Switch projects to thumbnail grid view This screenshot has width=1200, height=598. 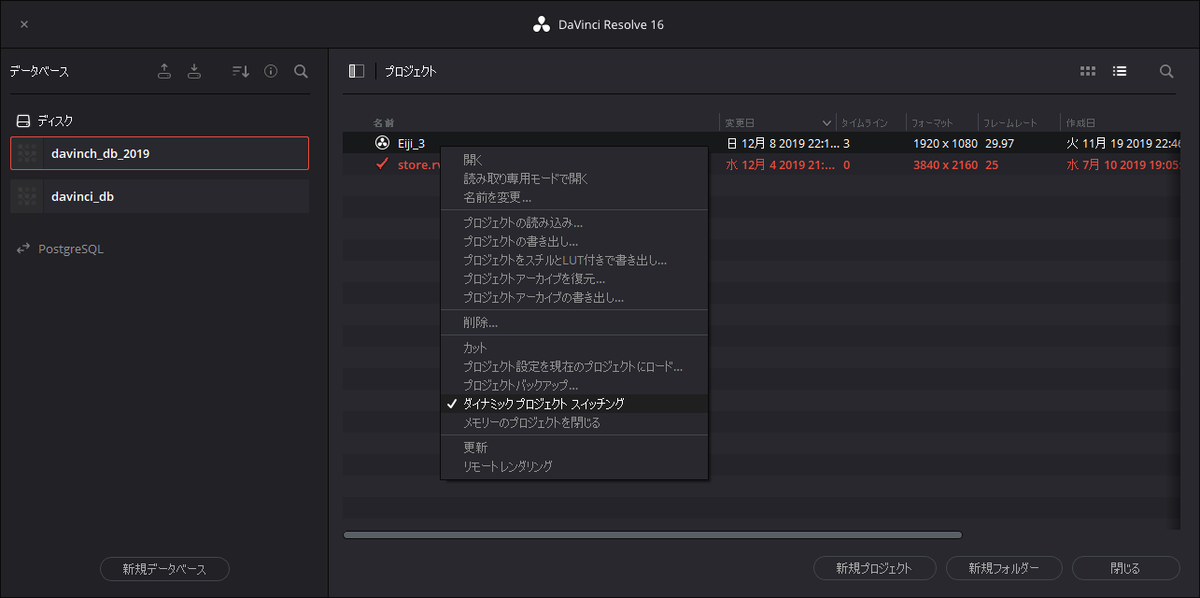click(1088, 71)
